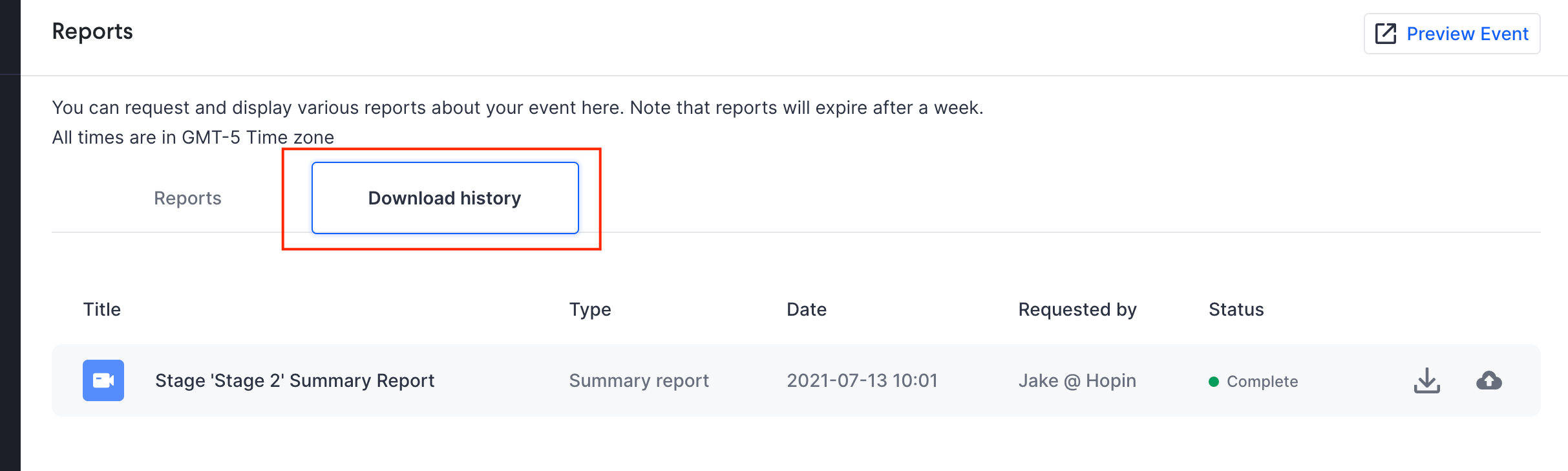Click the Summary report type cell
Image resolution: width=1568 pixels, height=471 pixels.
[x=639, y=380]
